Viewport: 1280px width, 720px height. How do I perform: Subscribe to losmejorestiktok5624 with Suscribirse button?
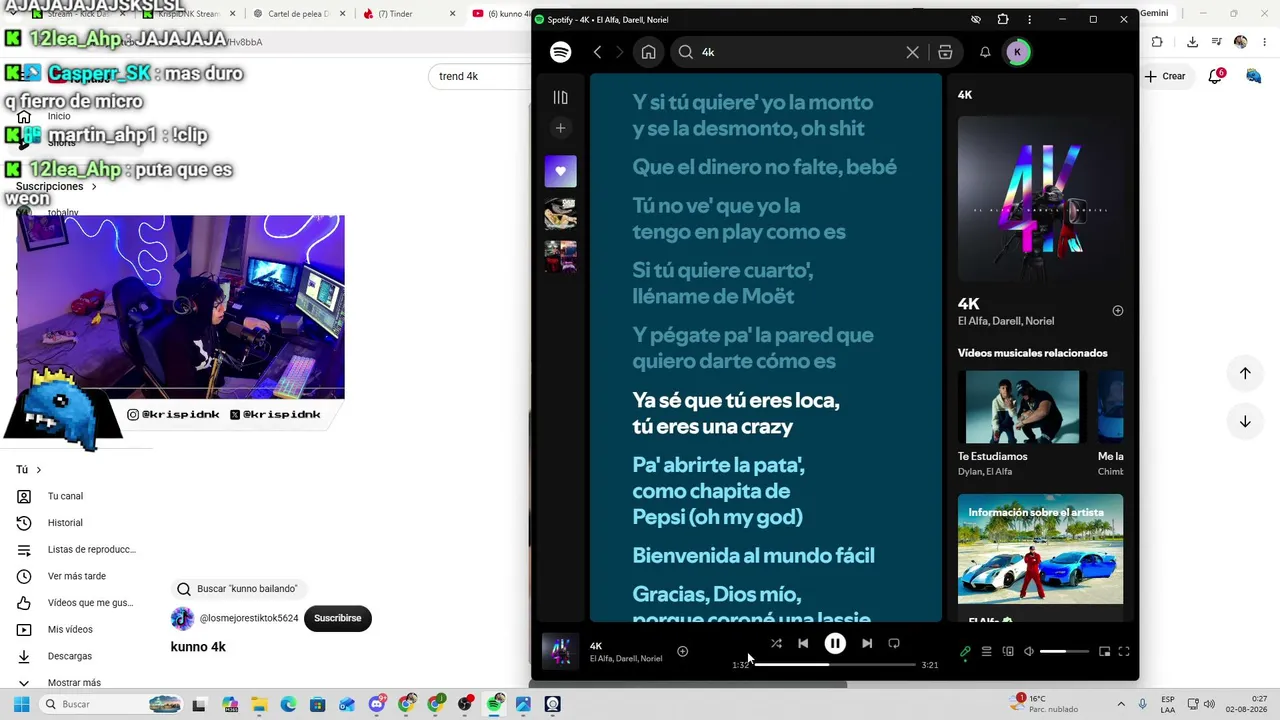coord(338,618)
